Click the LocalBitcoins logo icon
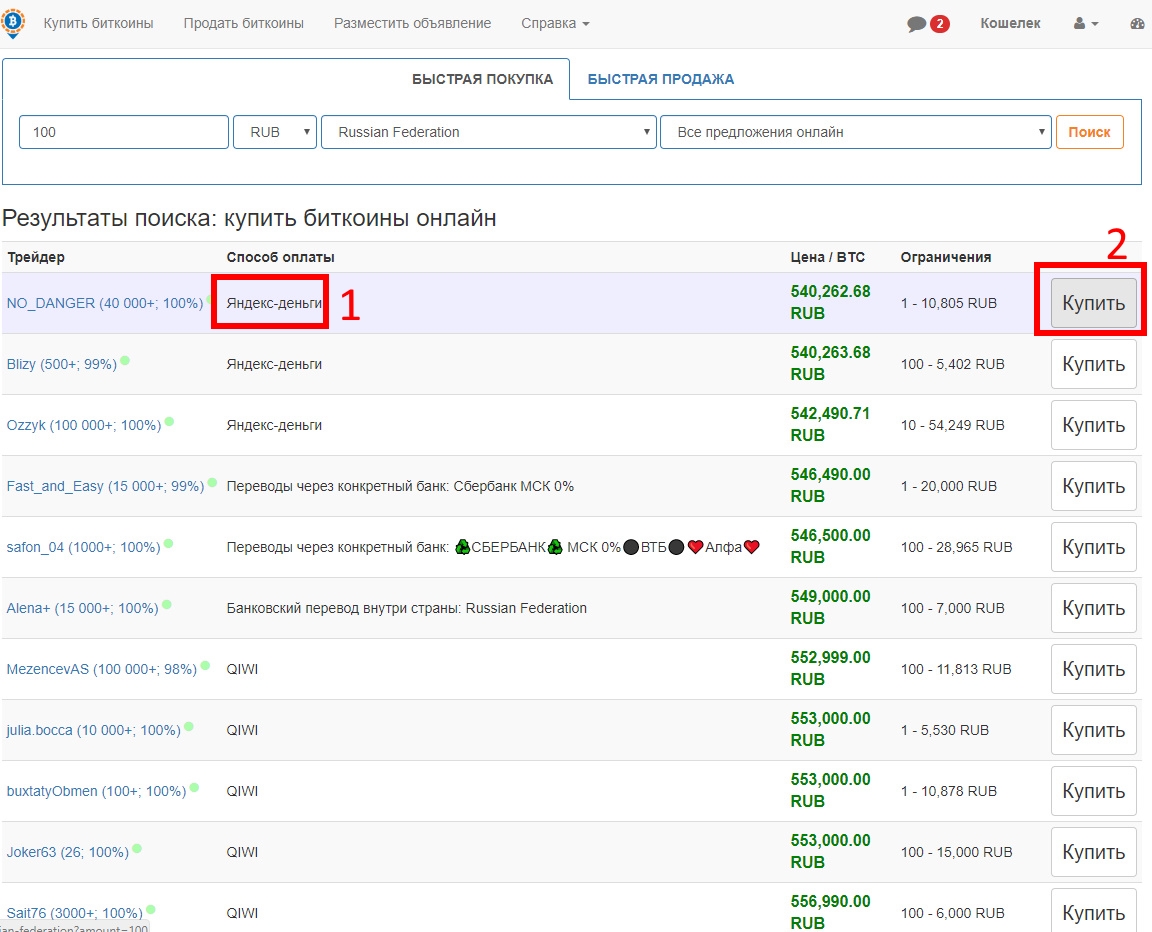 [x=14, y=22]
